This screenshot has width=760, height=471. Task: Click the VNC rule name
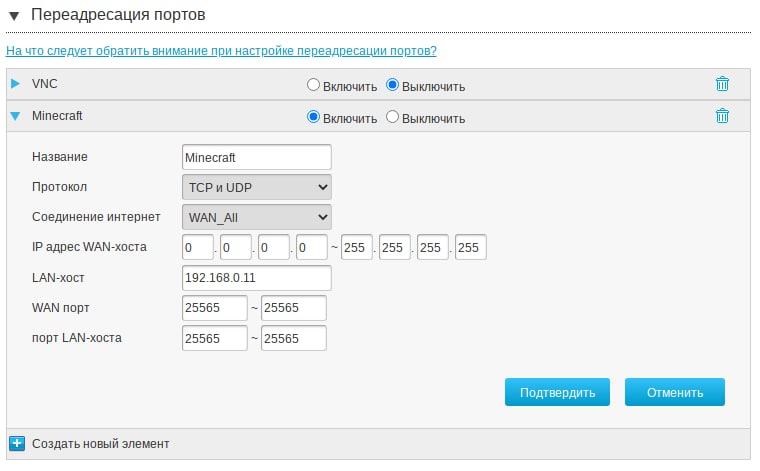pyautogui.click(x=45, y=84)
